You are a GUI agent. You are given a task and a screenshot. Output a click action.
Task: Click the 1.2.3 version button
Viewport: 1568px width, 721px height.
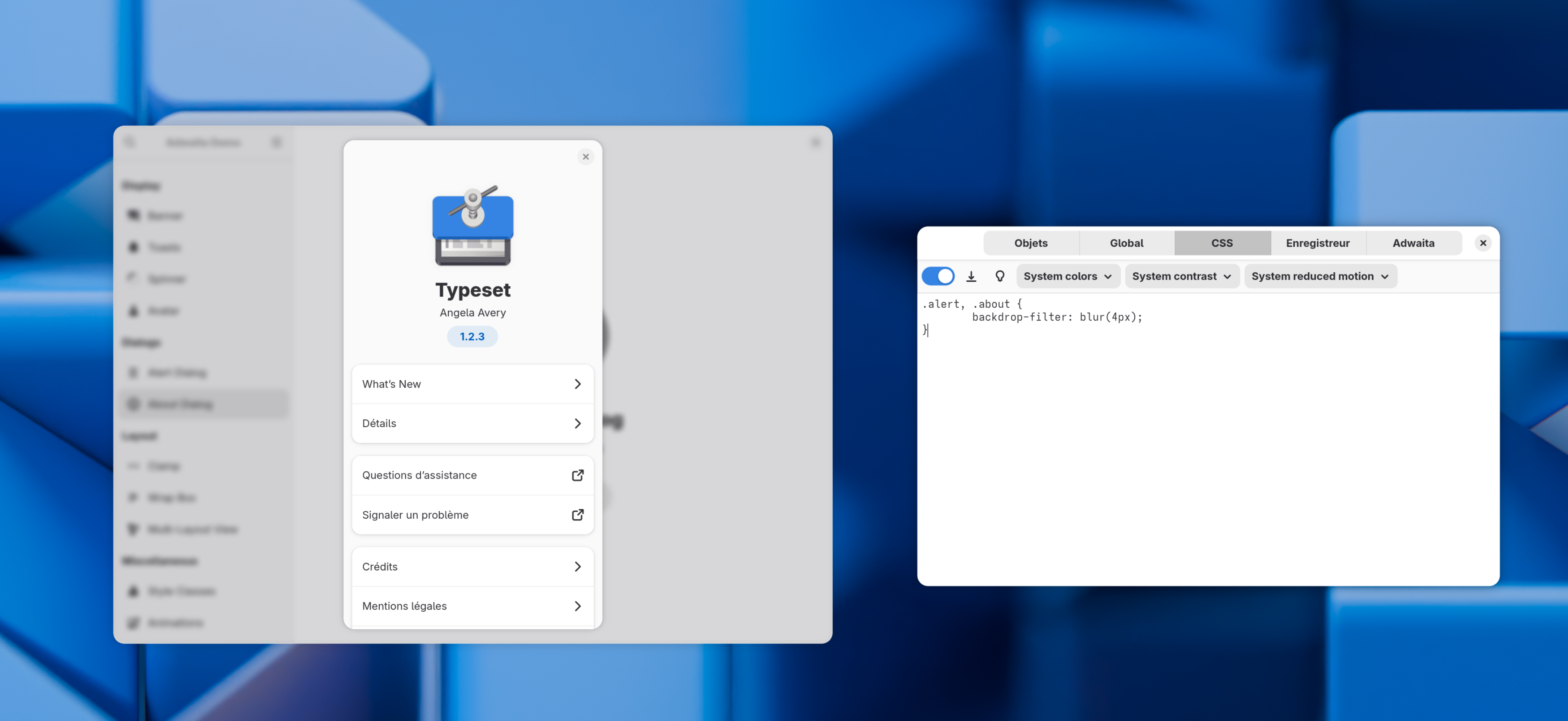tap(472, 337)
